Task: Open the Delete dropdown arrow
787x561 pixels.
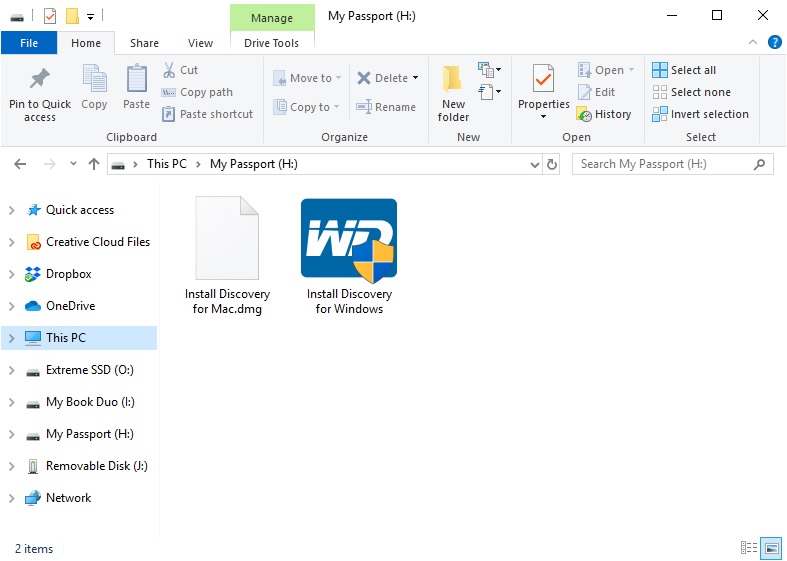Action: 416,78
